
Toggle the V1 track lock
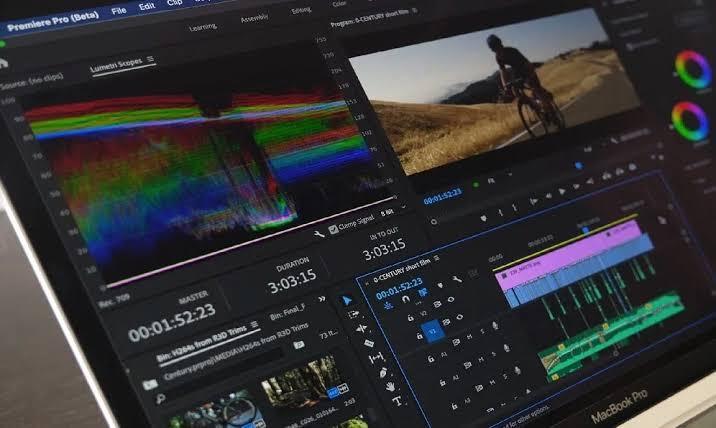click(x=420, y=336)
